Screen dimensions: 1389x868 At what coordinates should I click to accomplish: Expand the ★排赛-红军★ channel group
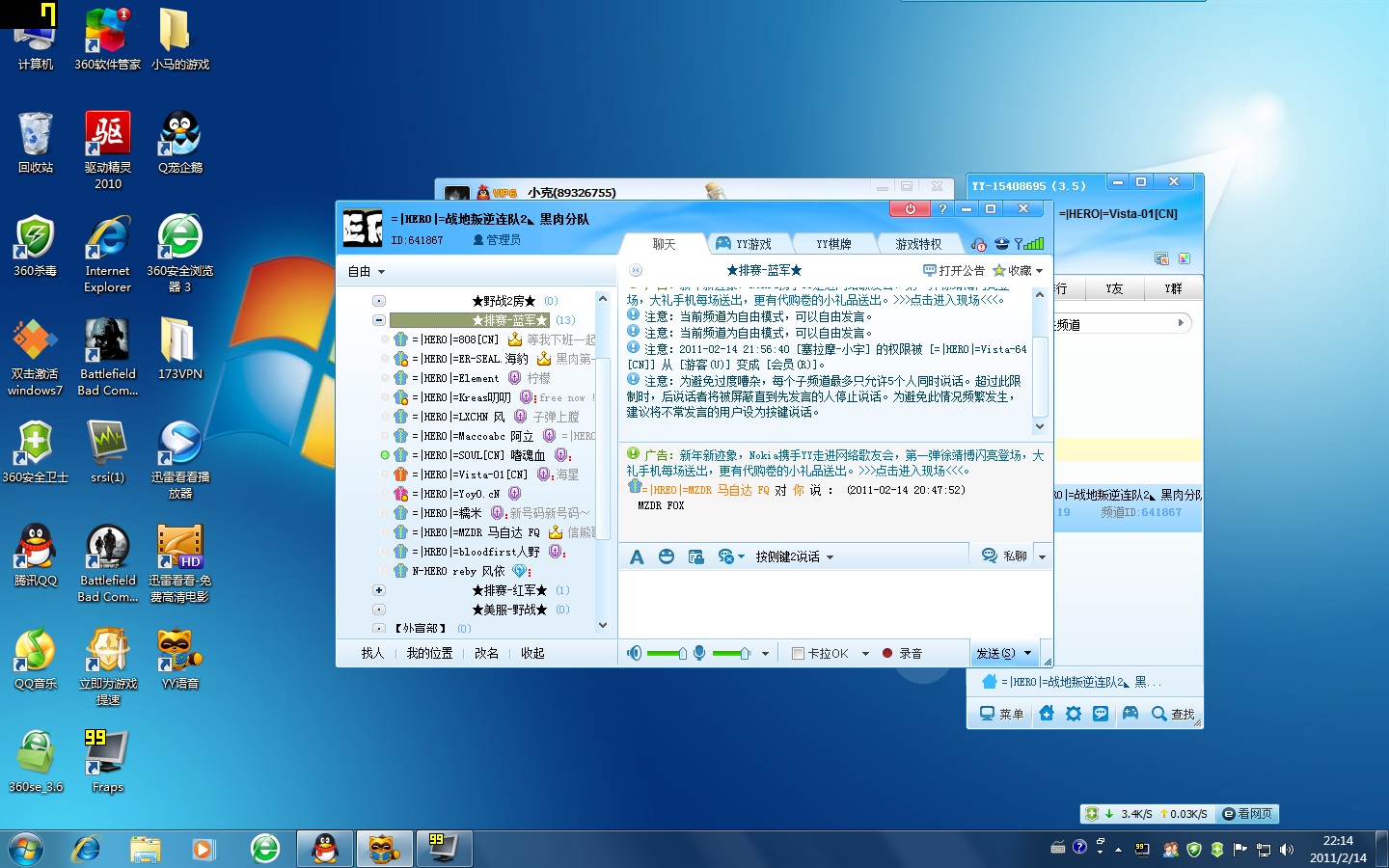[x=378, y=590]
